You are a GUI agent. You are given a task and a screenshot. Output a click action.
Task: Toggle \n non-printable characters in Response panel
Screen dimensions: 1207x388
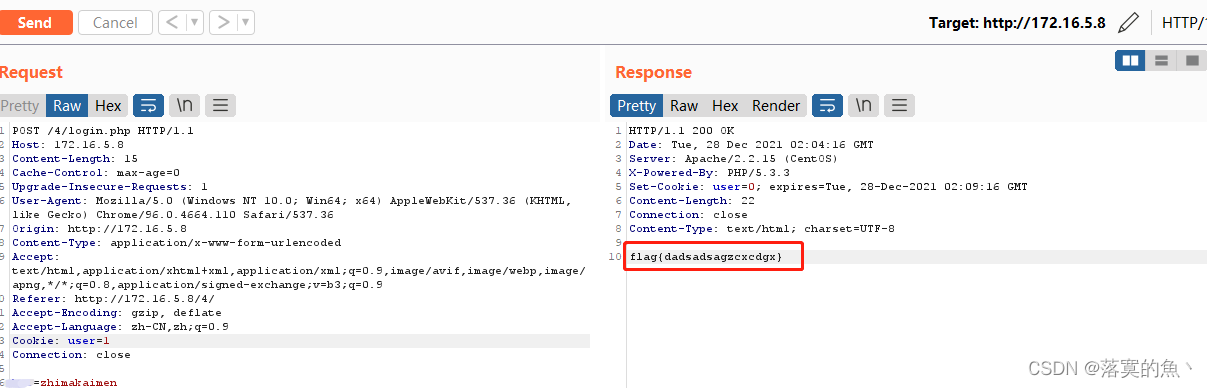click(864, 105)
